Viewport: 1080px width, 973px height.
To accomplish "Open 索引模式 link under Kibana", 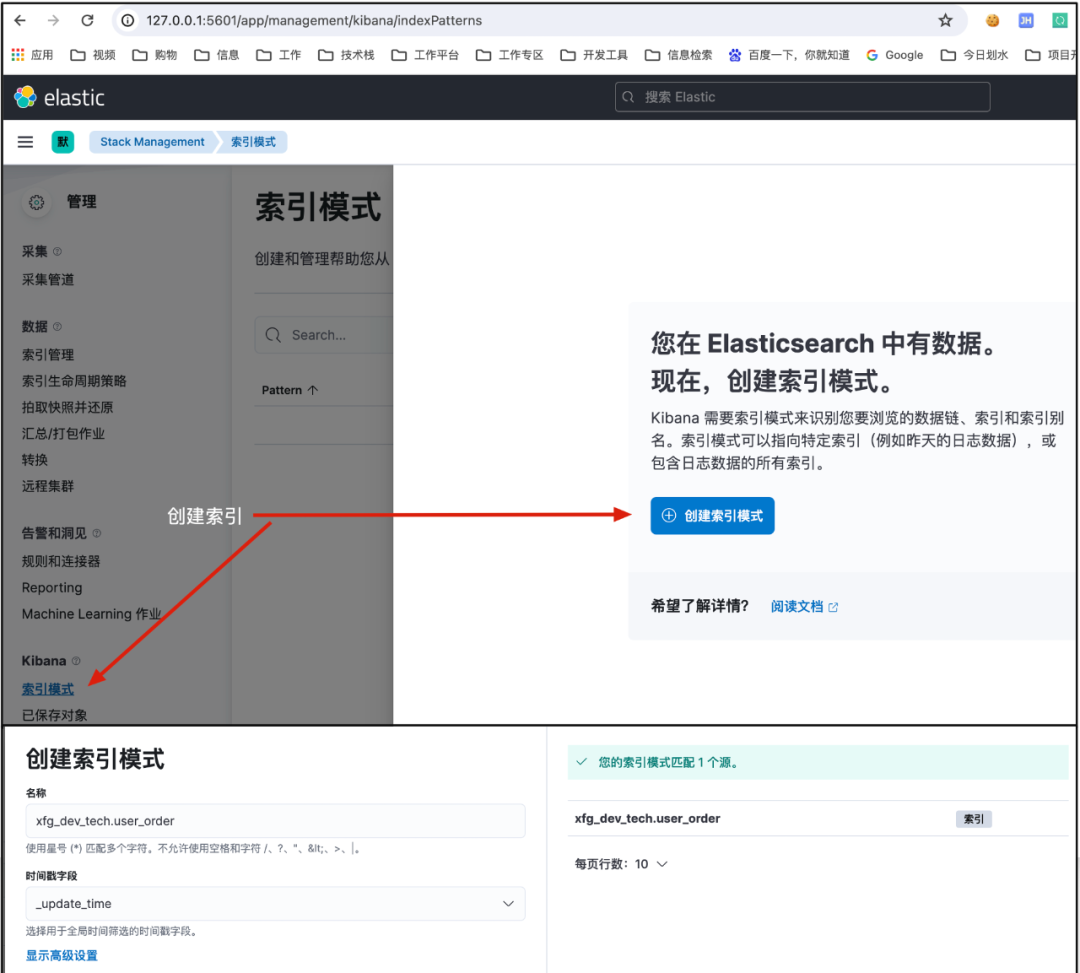I will click(48, 689).
